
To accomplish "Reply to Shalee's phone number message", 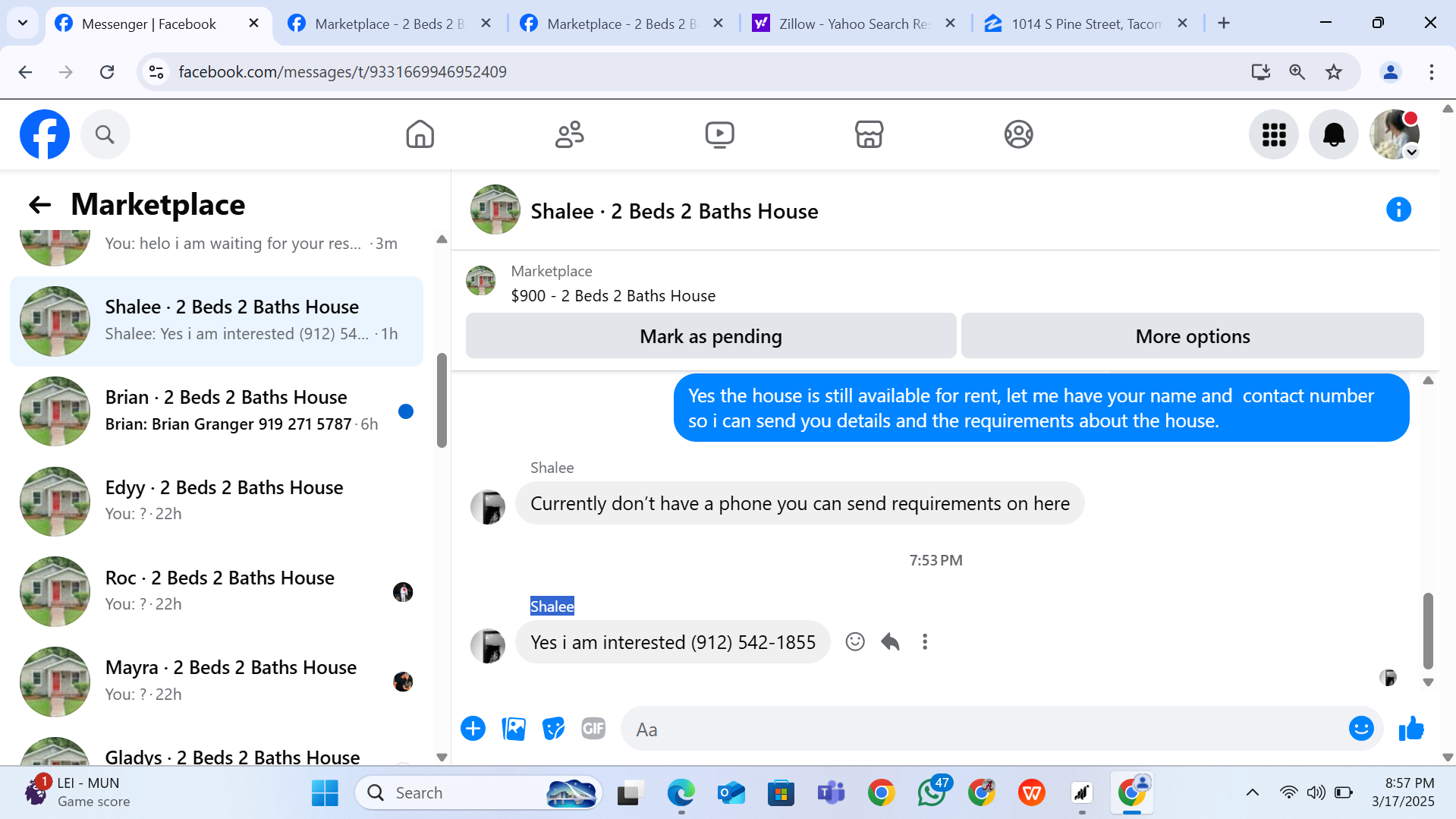I will 890,642.
